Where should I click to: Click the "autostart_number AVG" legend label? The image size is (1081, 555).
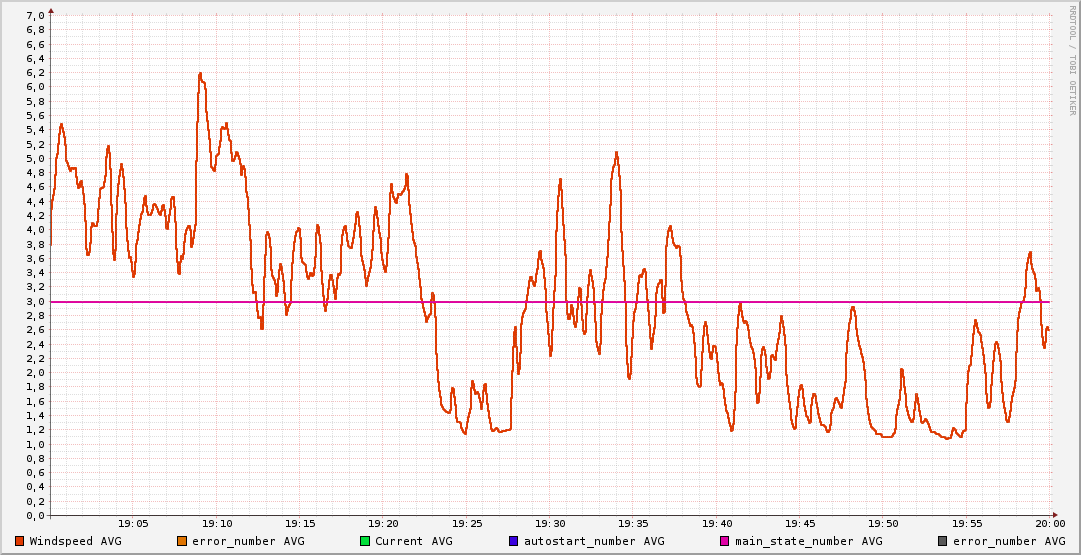point(592,541)
